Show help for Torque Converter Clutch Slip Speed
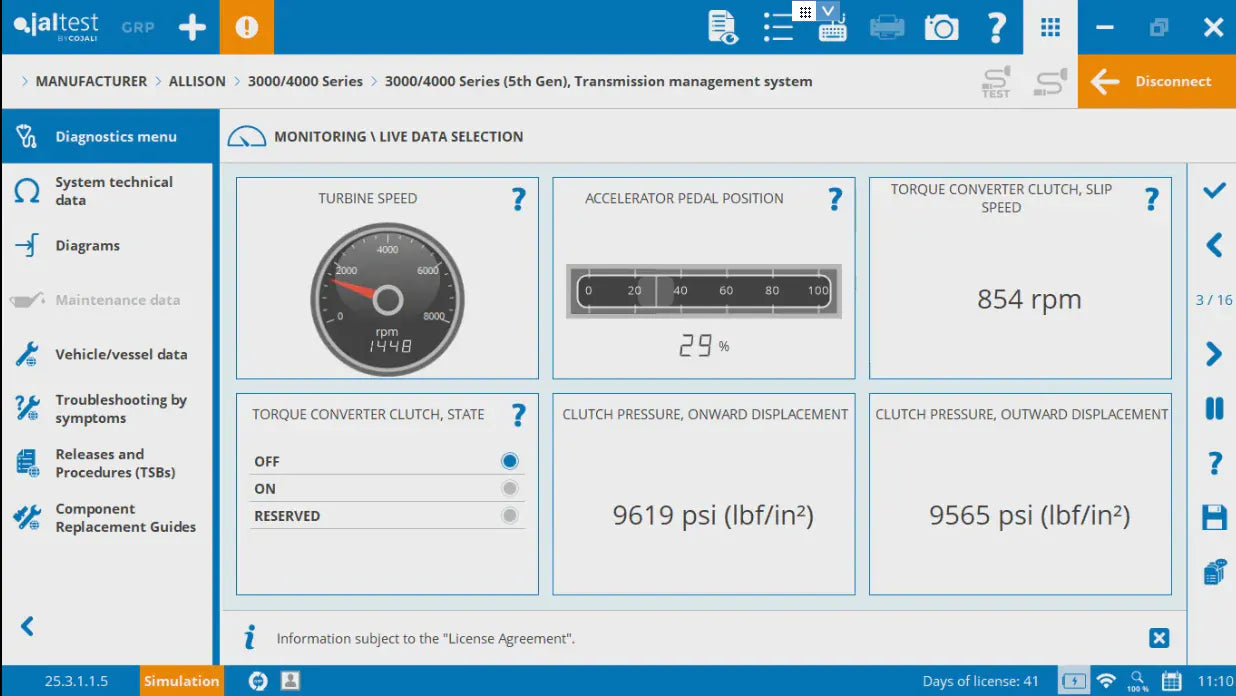The image size is (1236, 696). tap(1151, 199)
